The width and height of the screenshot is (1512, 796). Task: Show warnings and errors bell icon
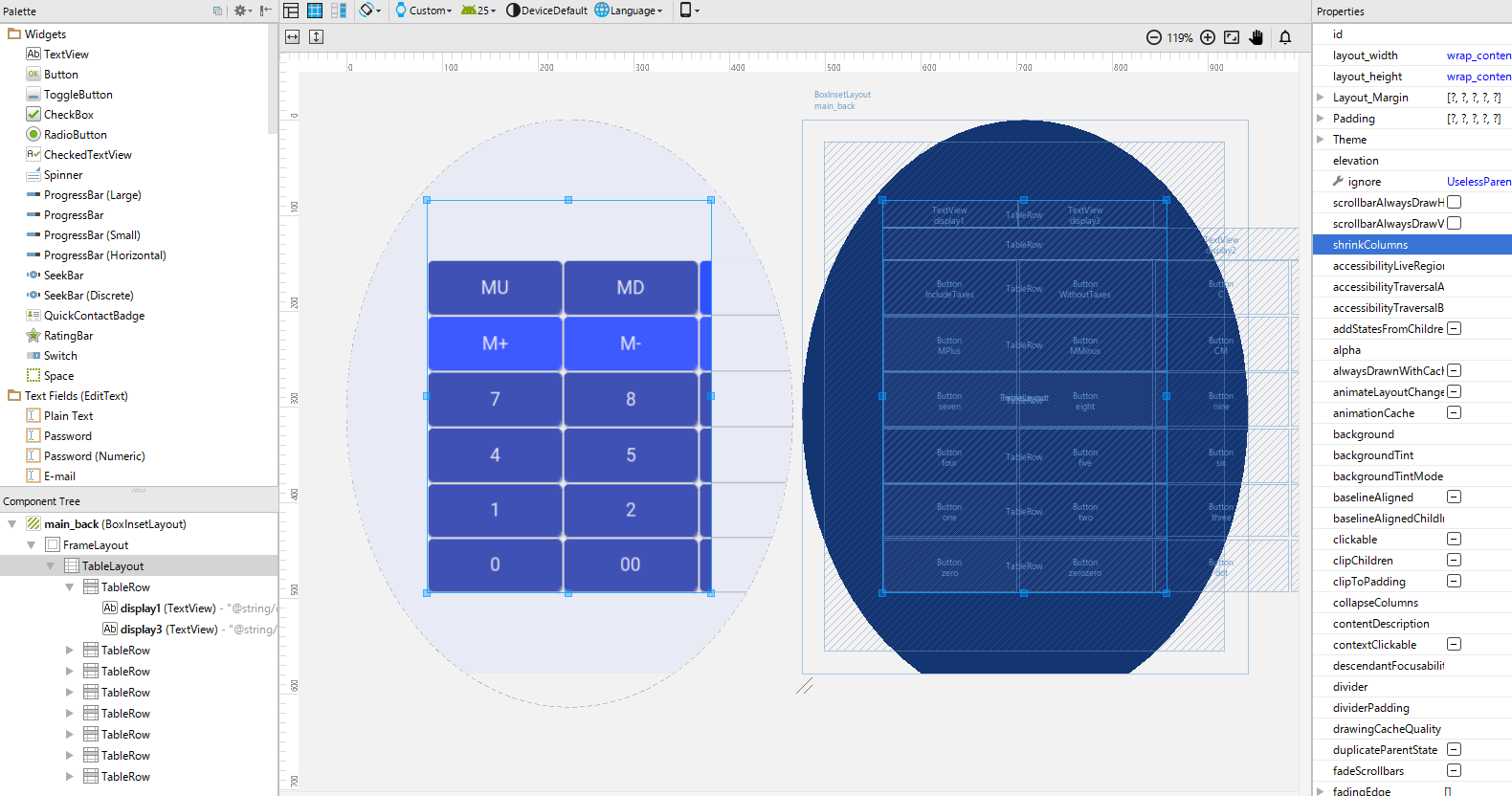(1285, 37)
